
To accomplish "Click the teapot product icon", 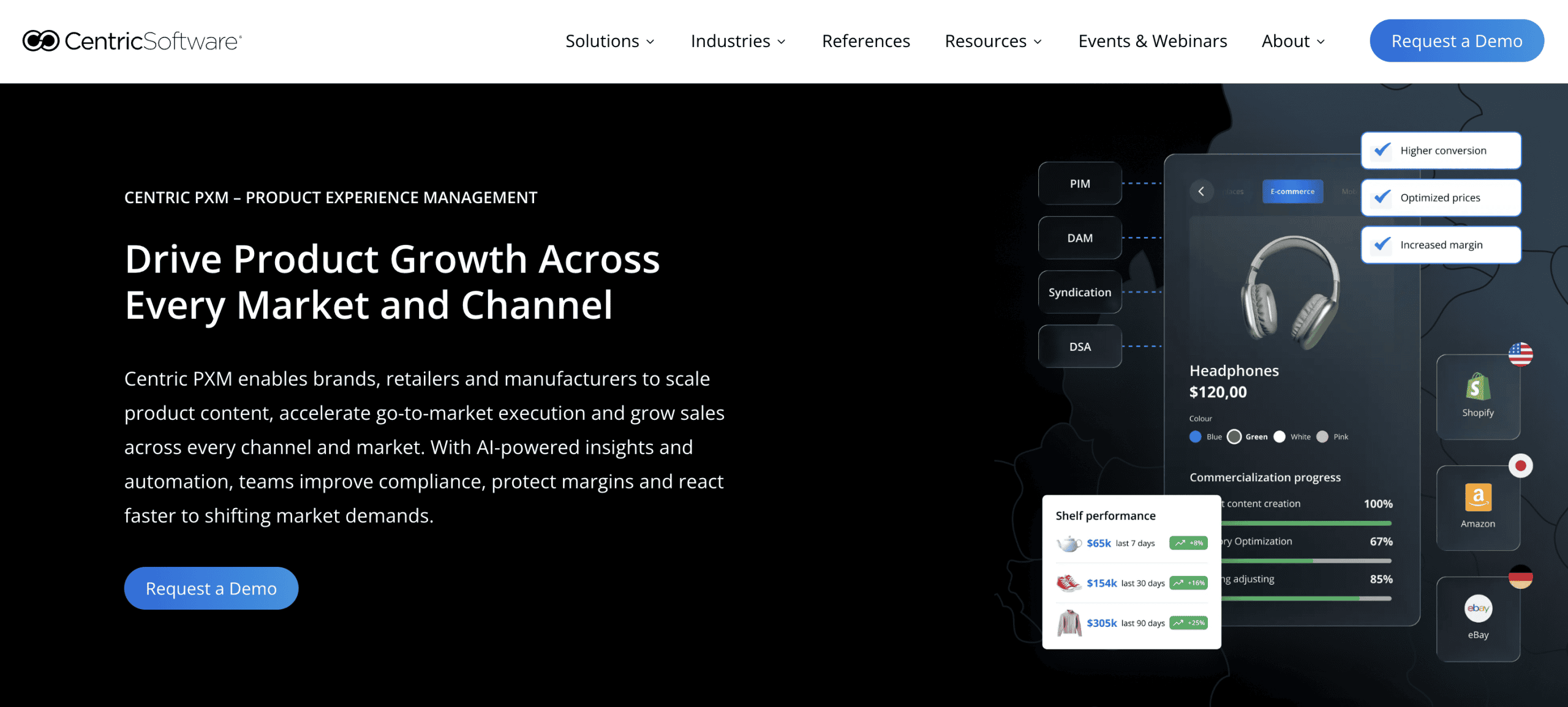I will point(1069,543).
